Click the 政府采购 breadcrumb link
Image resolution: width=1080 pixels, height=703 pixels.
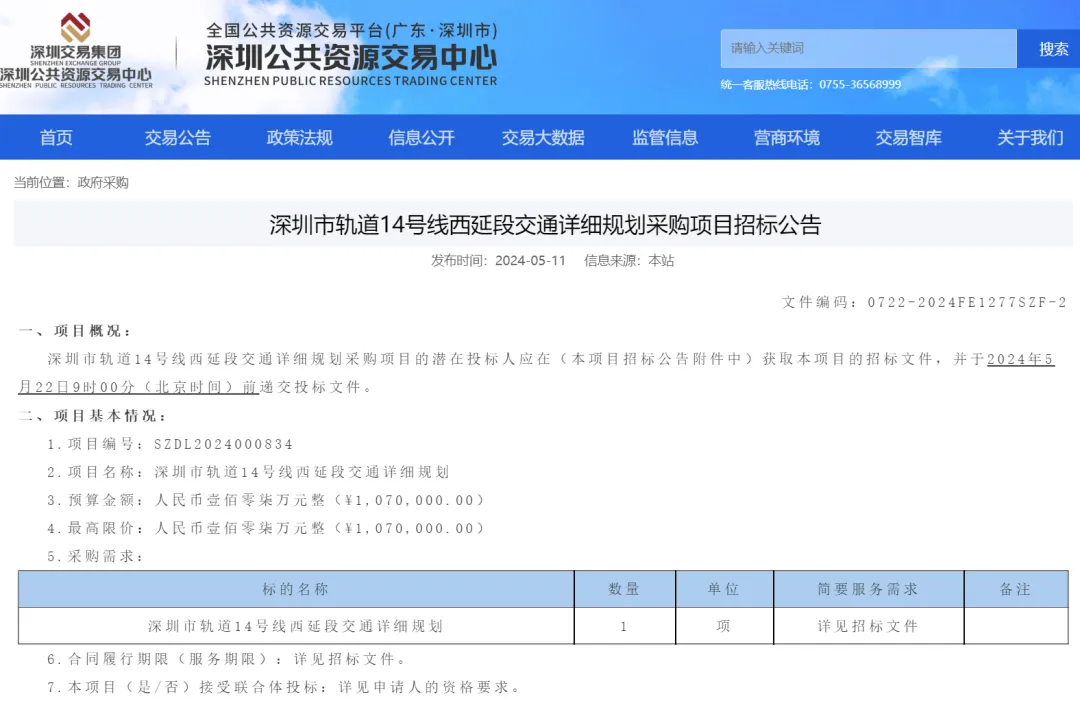(x=103, y=182)
